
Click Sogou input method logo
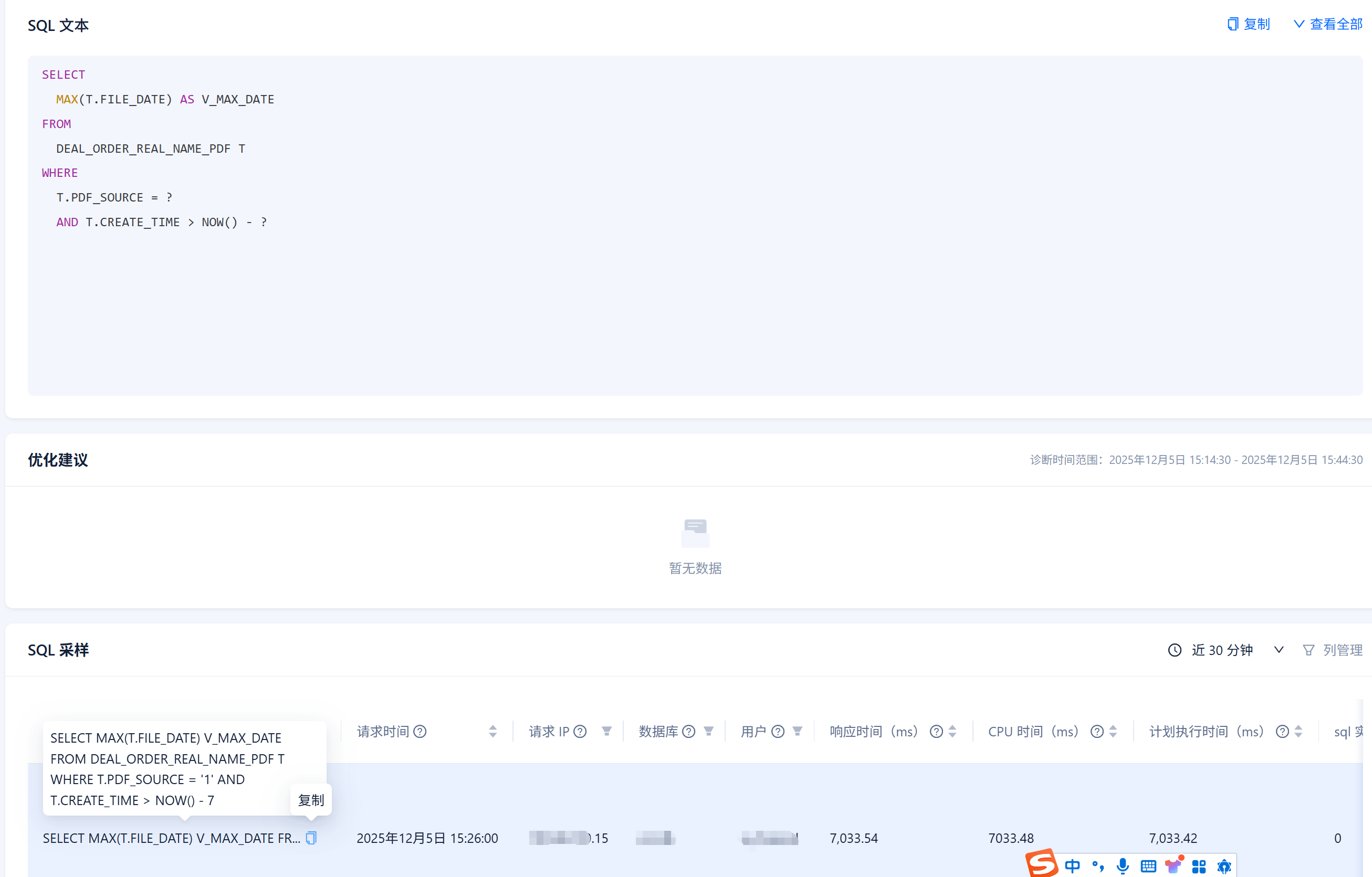[1042, 864]
